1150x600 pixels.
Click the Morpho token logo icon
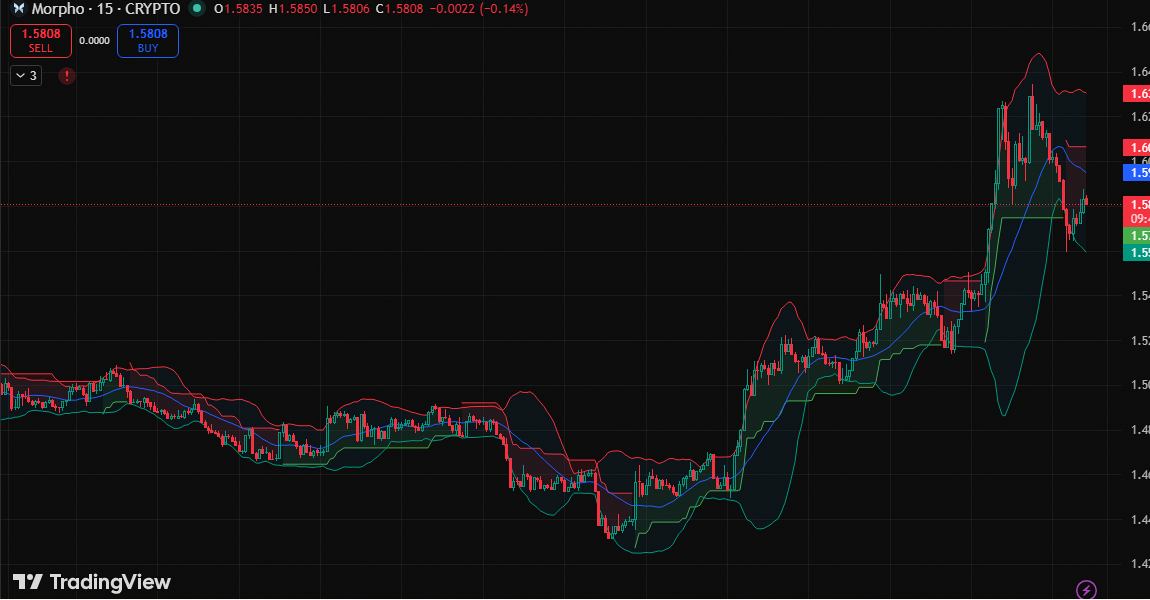(x=18, y=9)
